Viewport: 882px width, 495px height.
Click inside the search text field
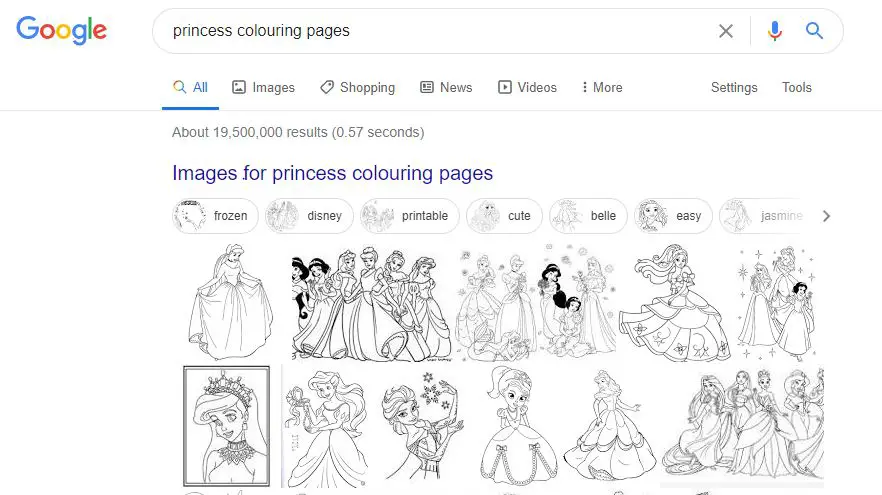(x=439, y=31)
